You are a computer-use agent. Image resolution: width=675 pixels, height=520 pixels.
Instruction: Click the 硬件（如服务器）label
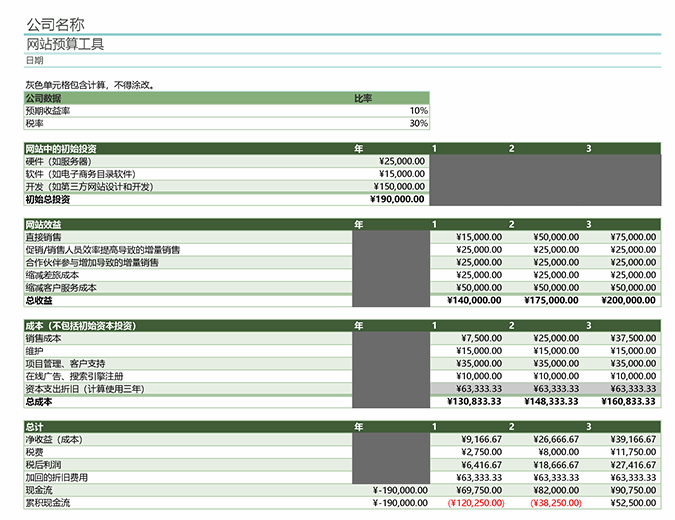point(59,161)
